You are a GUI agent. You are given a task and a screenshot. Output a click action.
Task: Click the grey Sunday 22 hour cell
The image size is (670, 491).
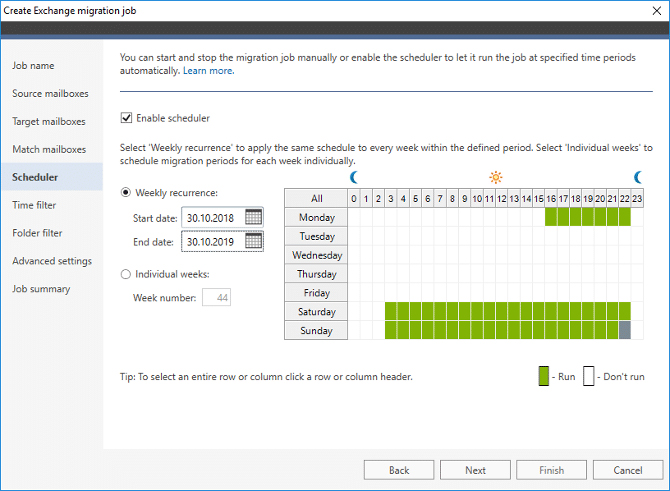click(x=625, y=330)
